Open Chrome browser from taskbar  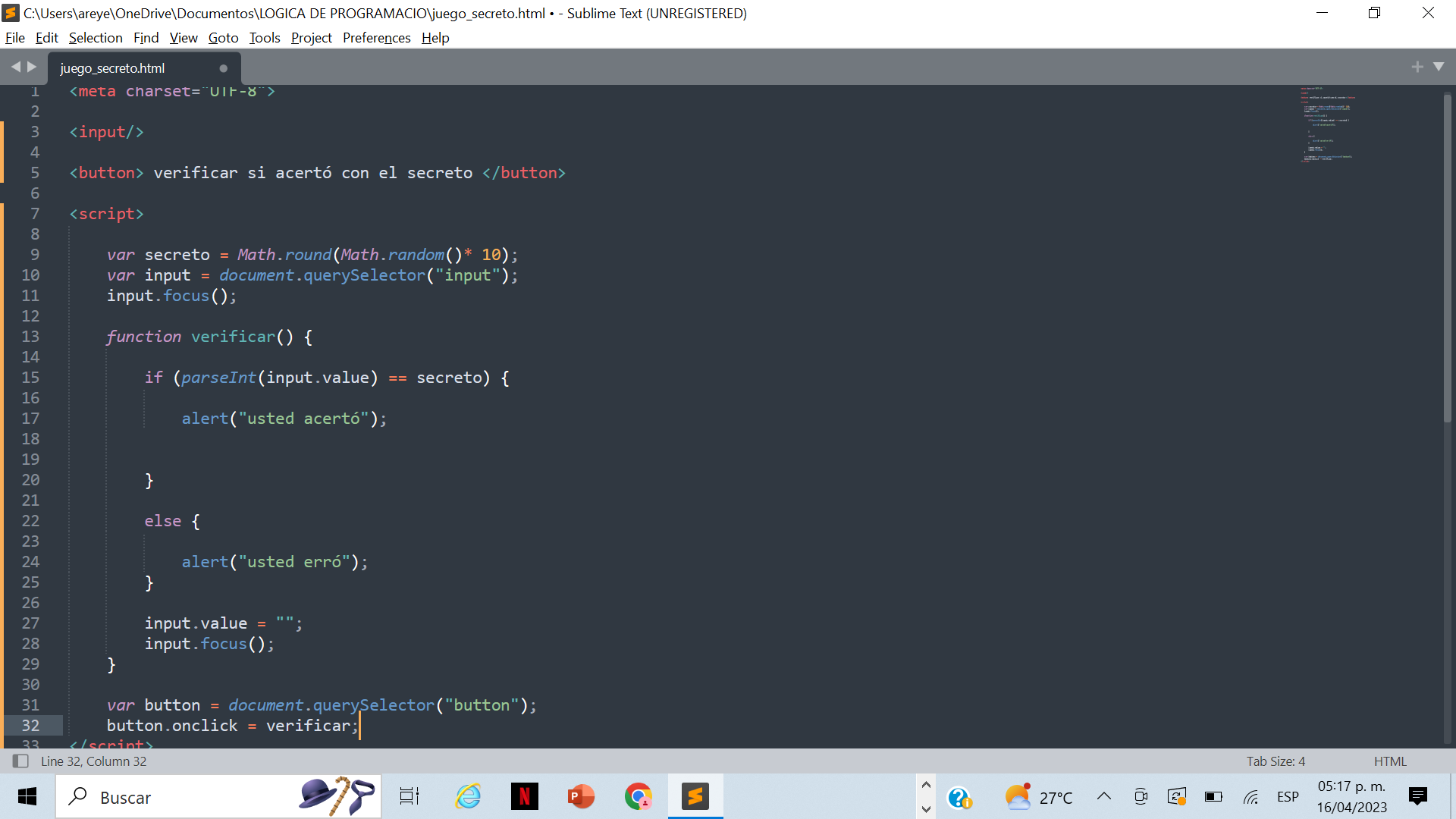(638, 797)
